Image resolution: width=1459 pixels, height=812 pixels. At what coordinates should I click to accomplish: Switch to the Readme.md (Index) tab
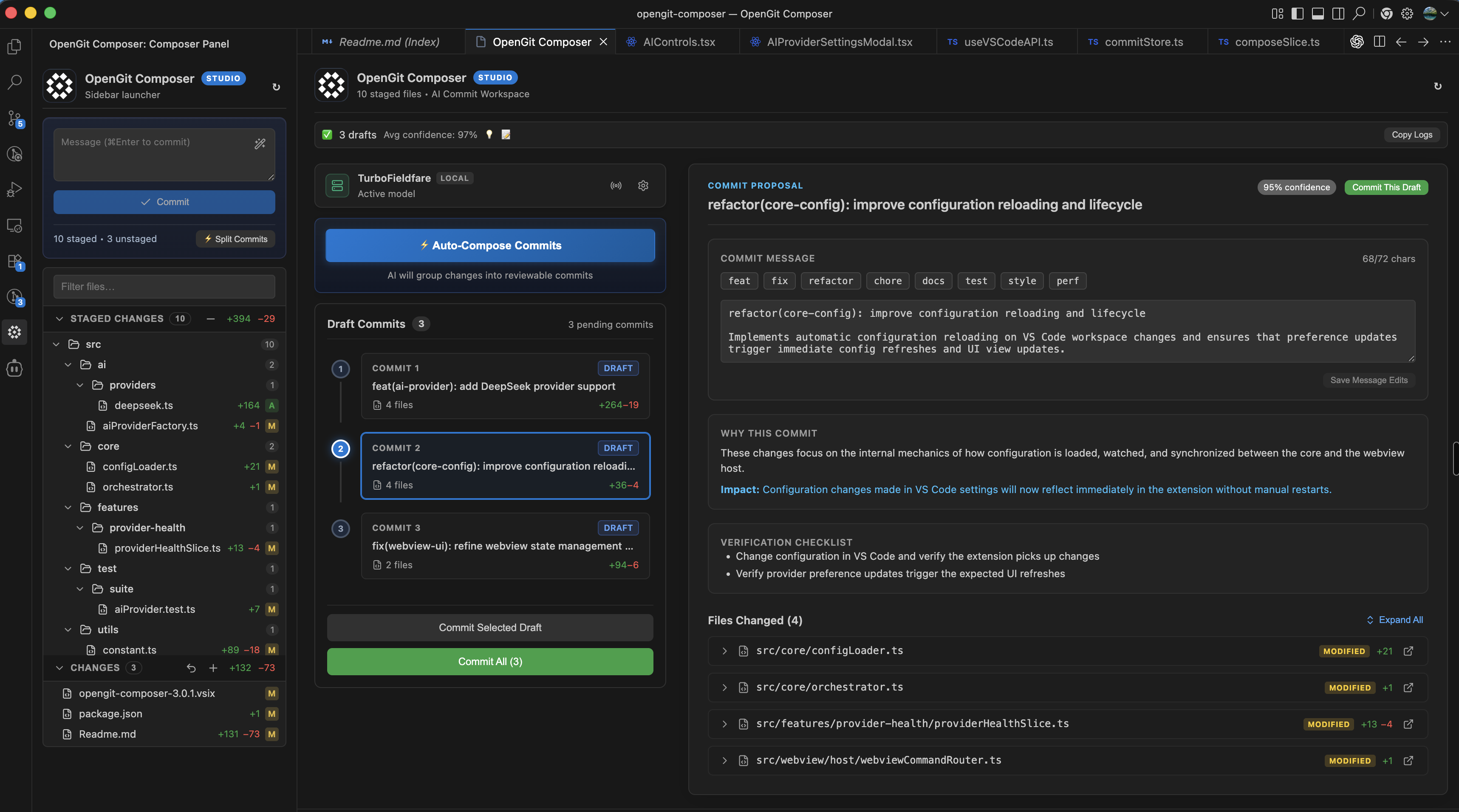(388, 42)
